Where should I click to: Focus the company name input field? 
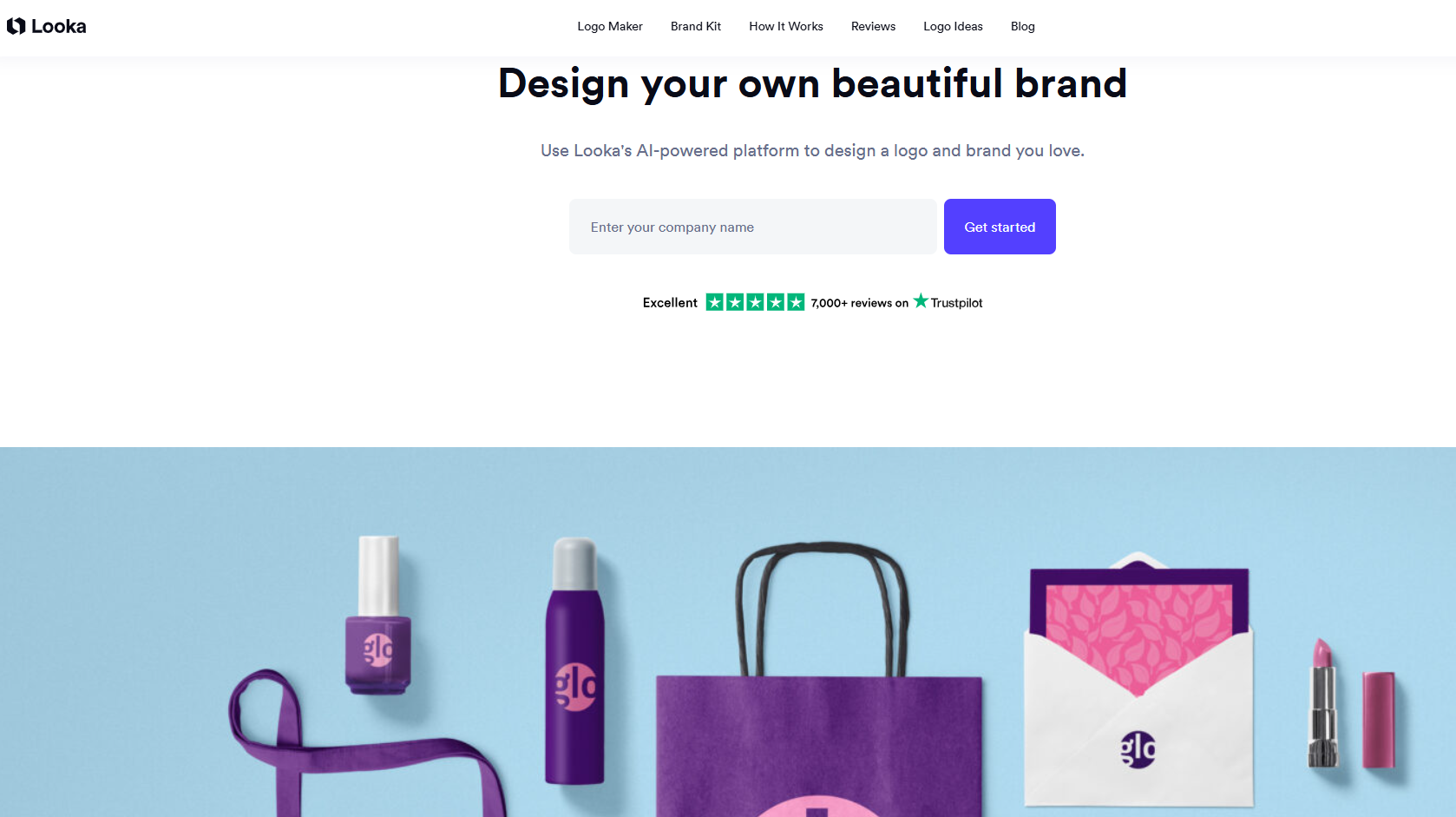pos(753,227)
